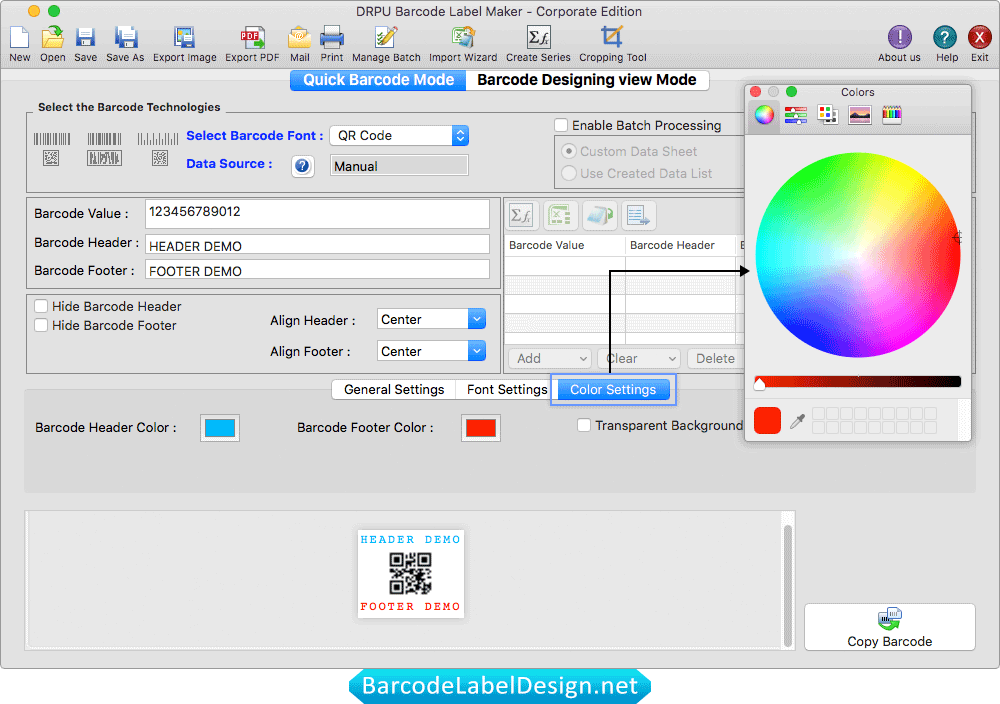Screen dimensions: 1000x704
Task: Click the Copy Barcode button
Action: 889,627
